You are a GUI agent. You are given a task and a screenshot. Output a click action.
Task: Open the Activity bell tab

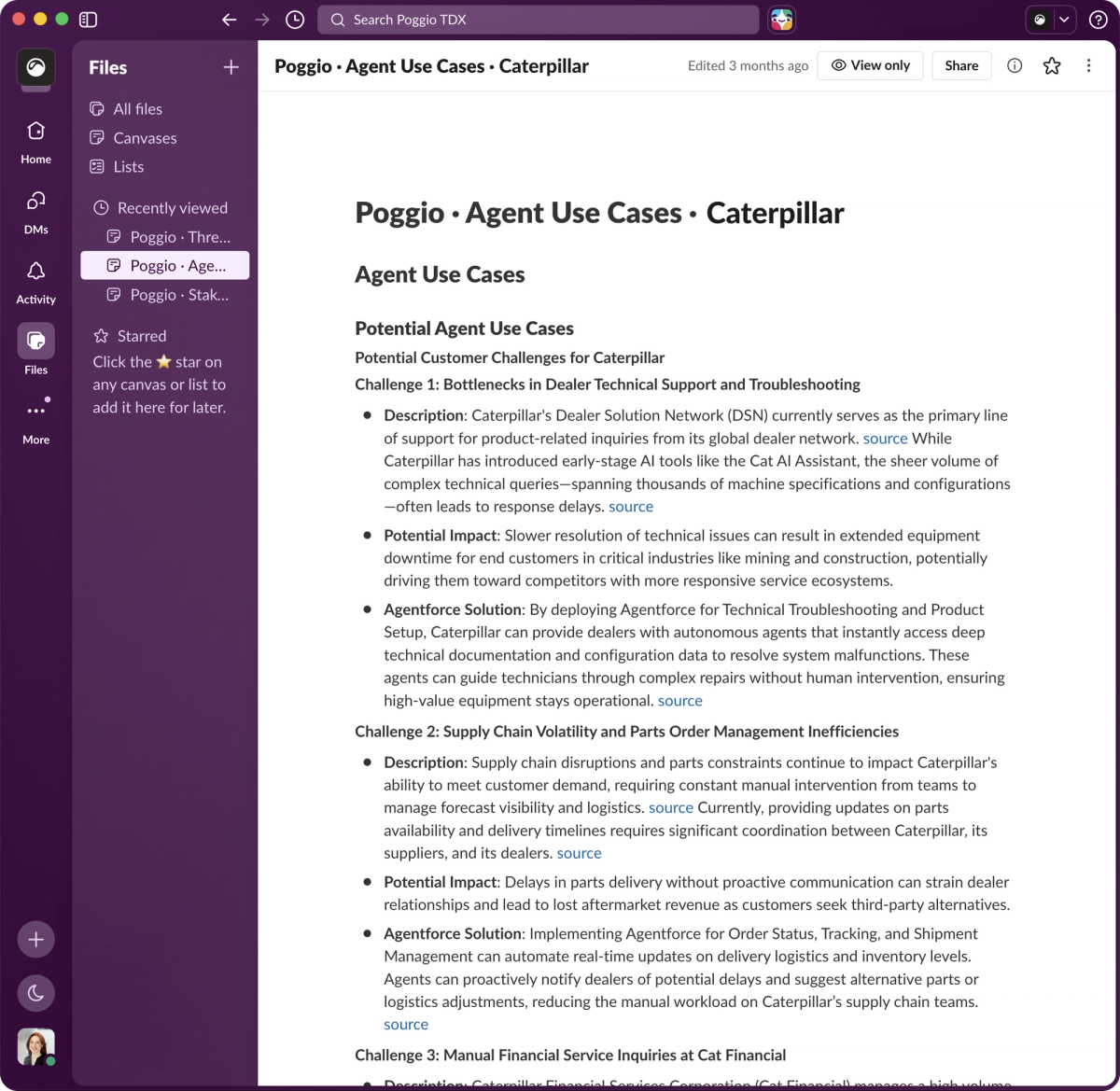click(35, 282)
